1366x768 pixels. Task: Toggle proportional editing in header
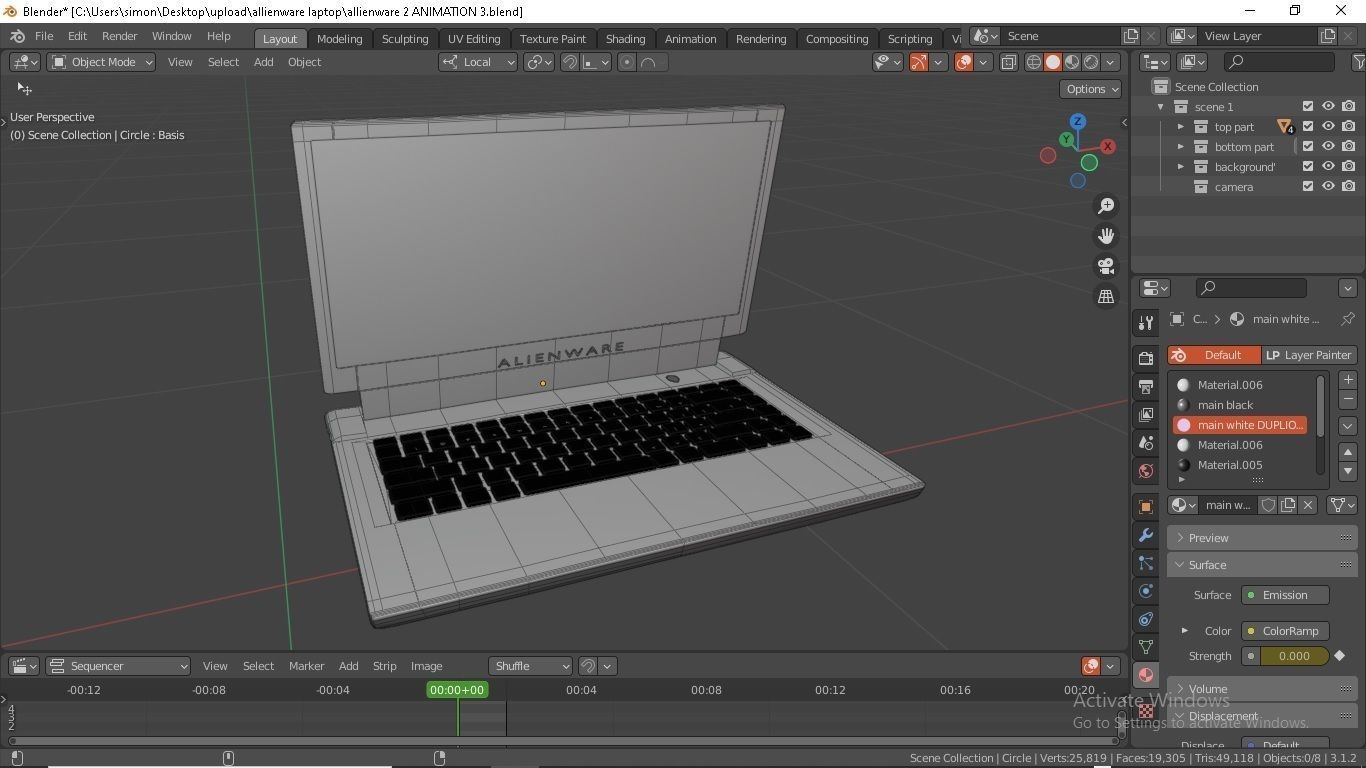(627, 62)
